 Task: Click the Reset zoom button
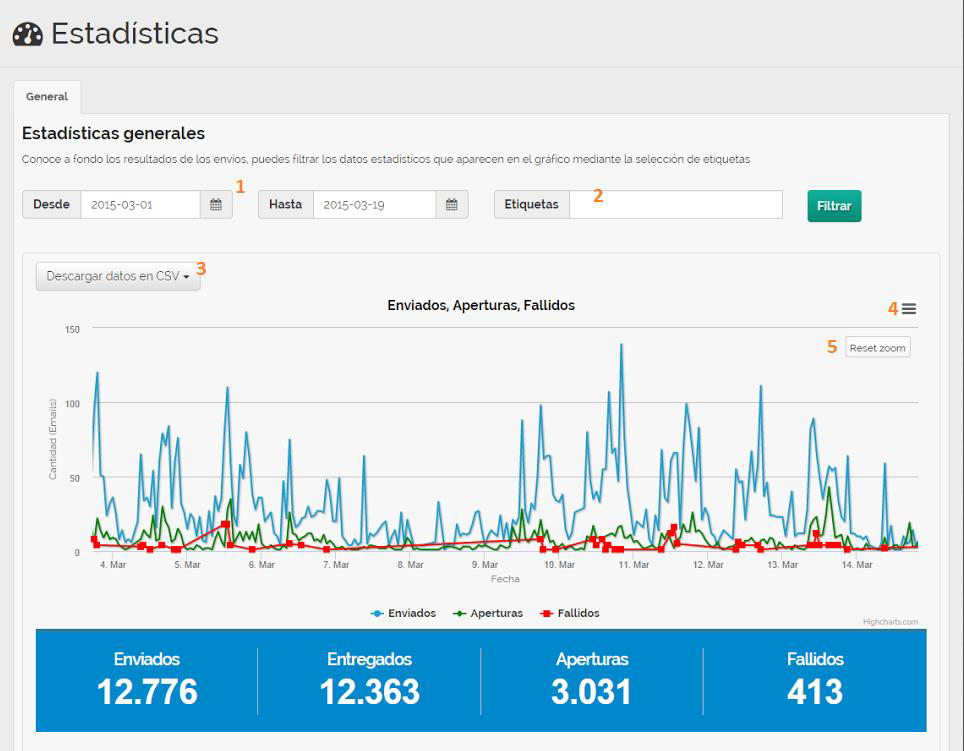click(x=877, y=348)
